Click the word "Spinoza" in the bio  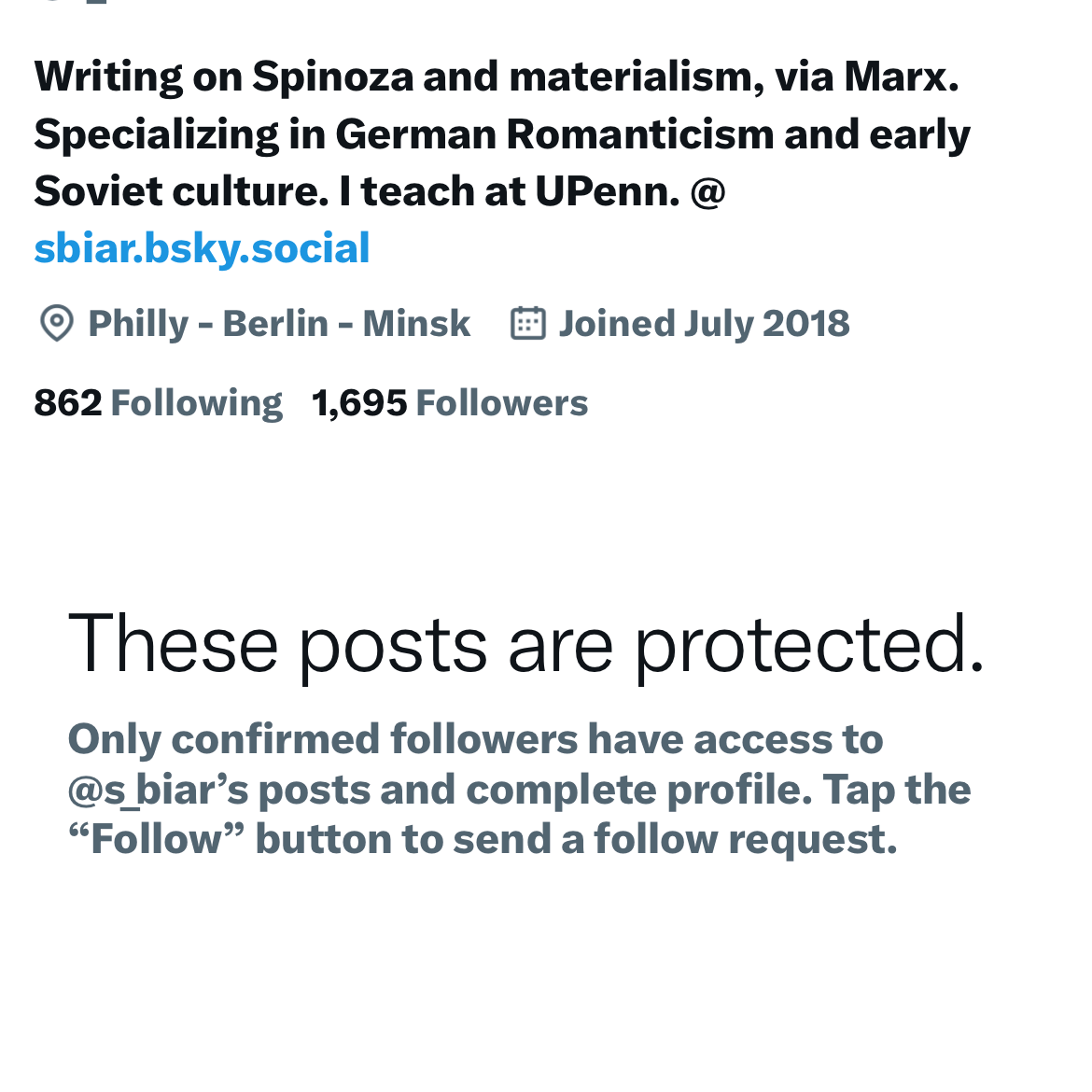(x=332, y=77)
